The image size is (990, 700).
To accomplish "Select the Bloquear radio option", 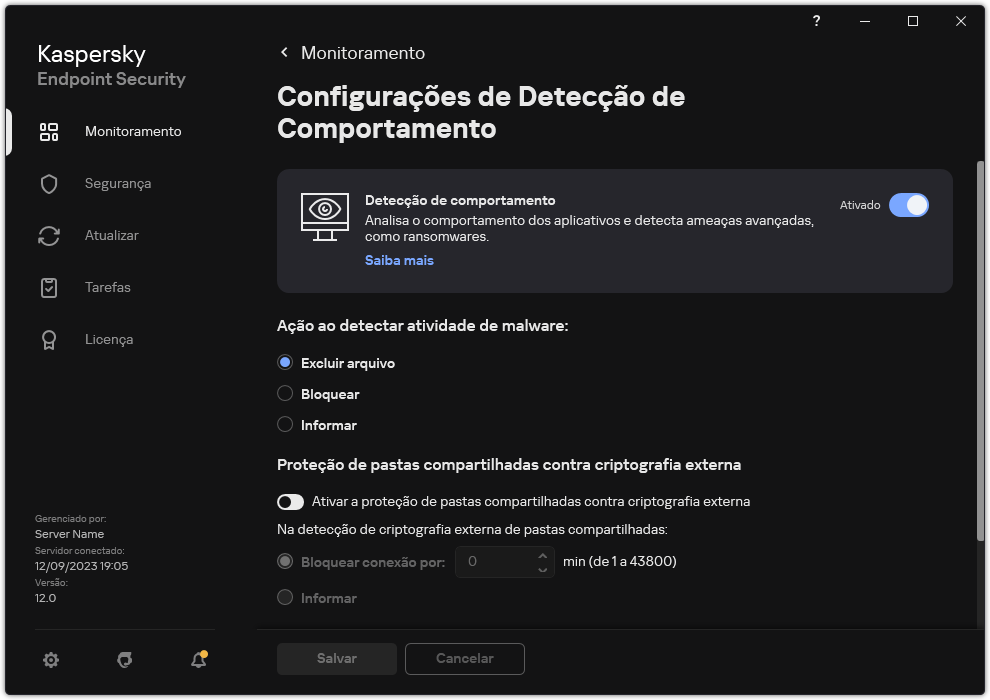I will click(x=285, y=394).
